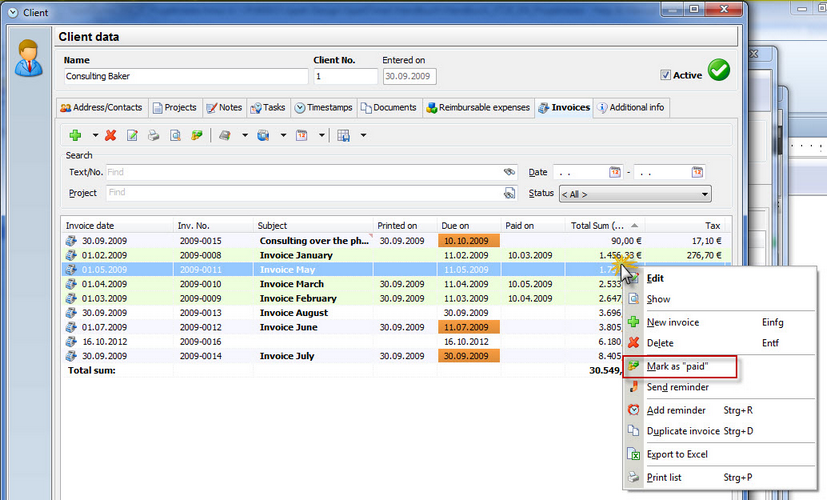Click the edit invoice pencil toolbar icon
This screenshot has width=827, height=500.
coord(132,136)
